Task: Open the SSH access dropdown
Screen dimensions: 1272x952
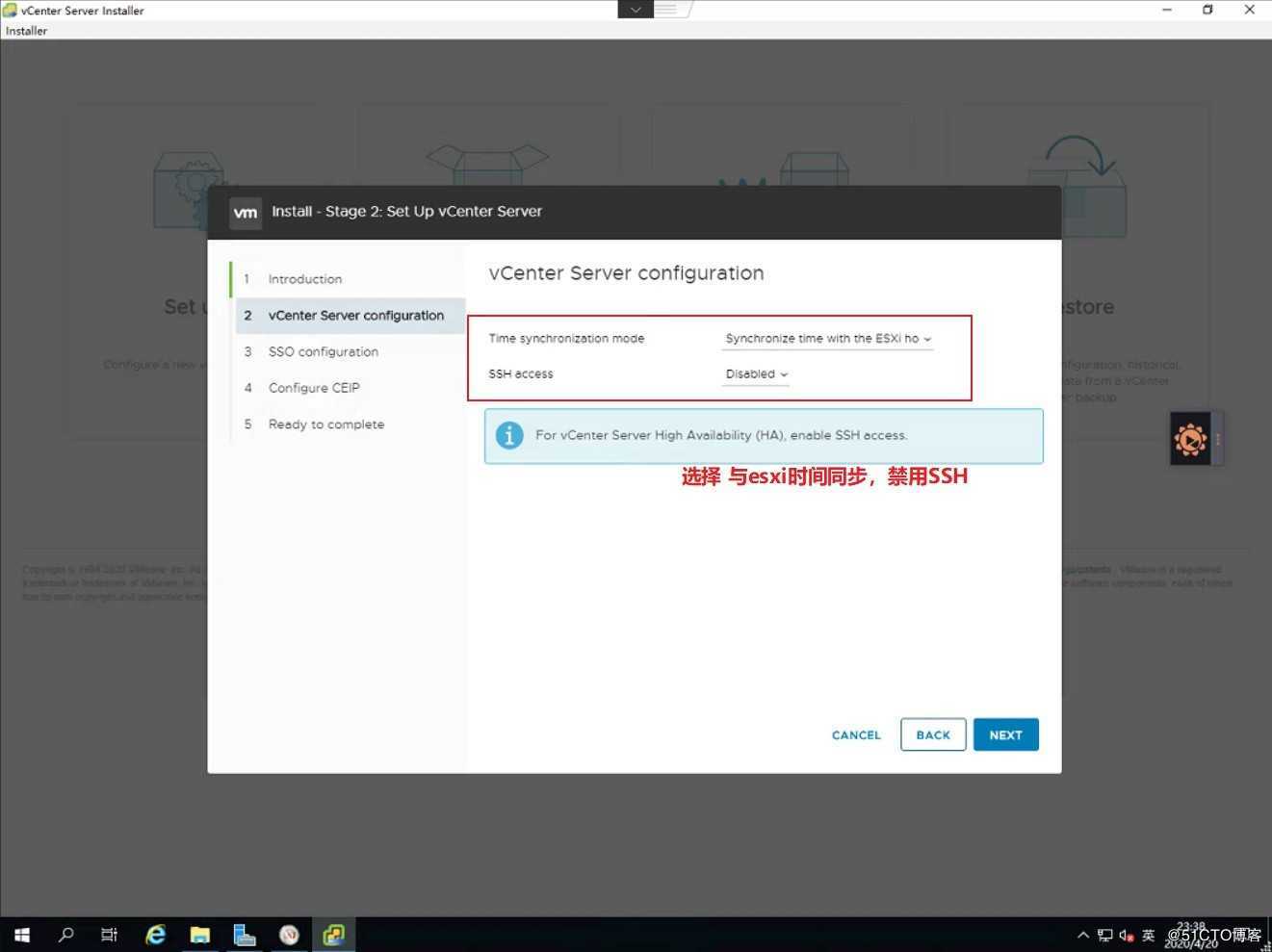Action: click(x=756, y=374)
